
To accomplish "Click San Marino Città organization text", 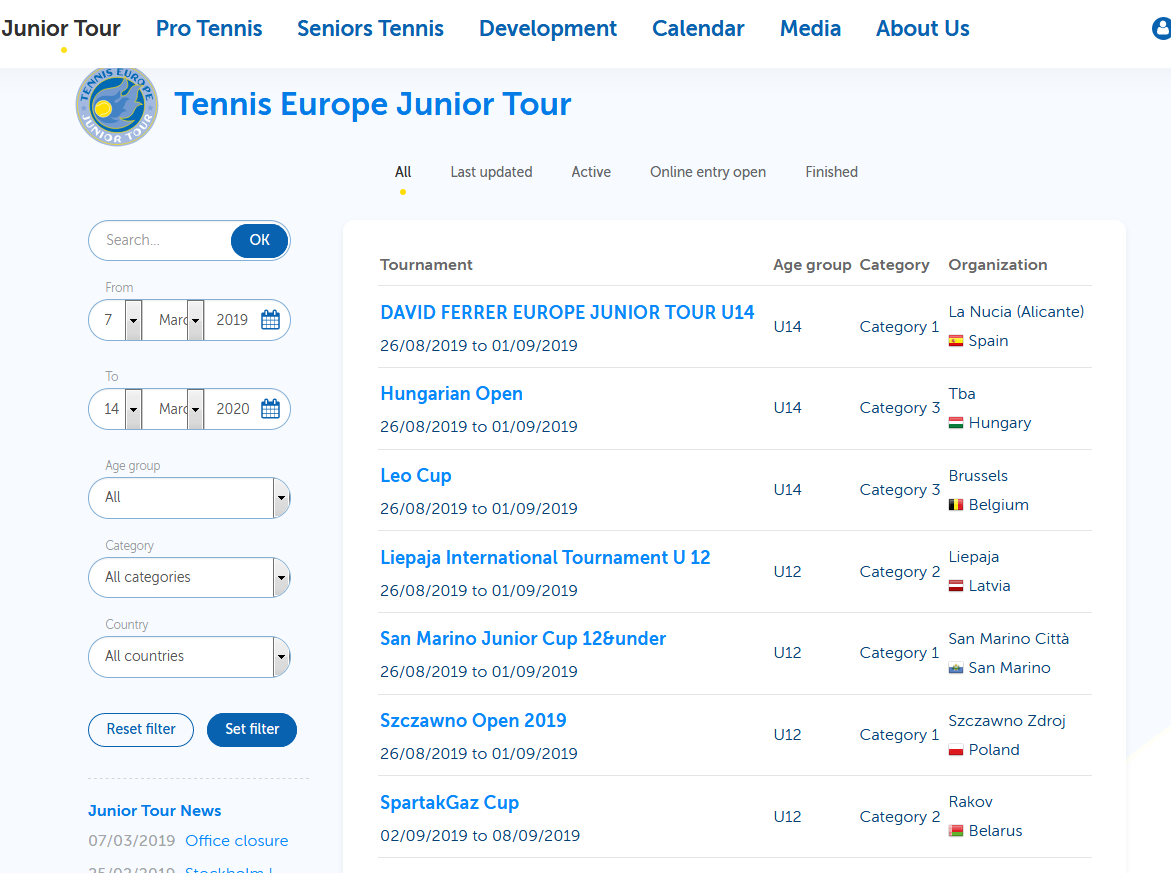I will tap(1008, 639).
